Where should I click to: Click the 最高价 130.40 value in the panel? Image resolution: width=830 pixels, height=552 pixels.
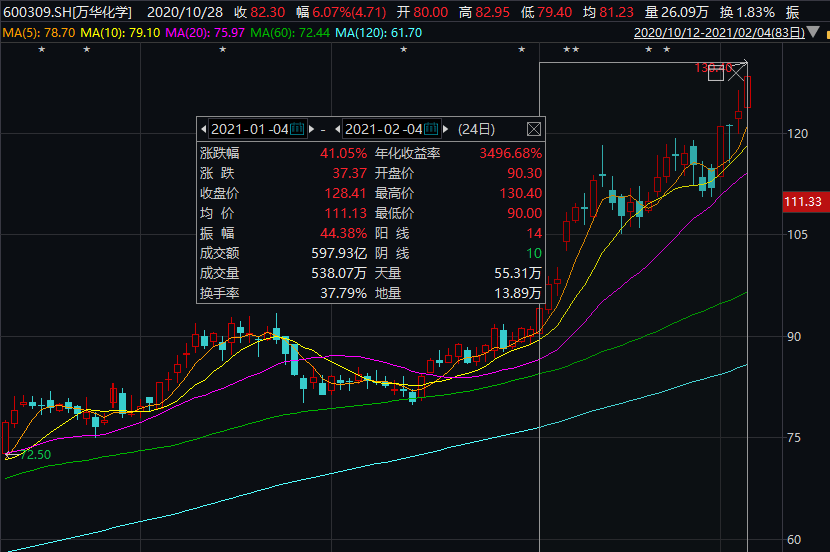click(520, 193)
